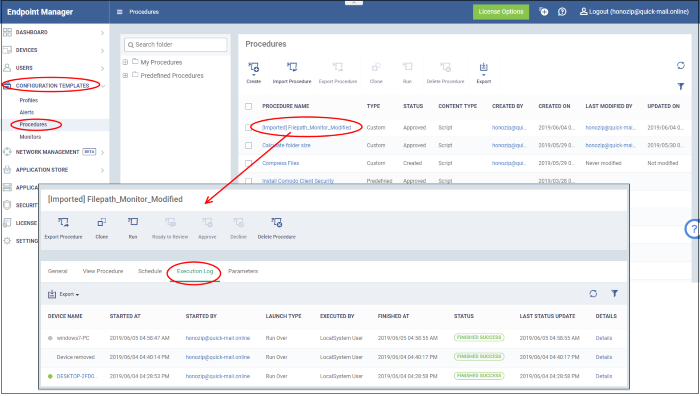Click Clone in Filepath_Monitor_Modified panel
The width and height of the screenshot is (700, 396).
click(x=102, y=222)
